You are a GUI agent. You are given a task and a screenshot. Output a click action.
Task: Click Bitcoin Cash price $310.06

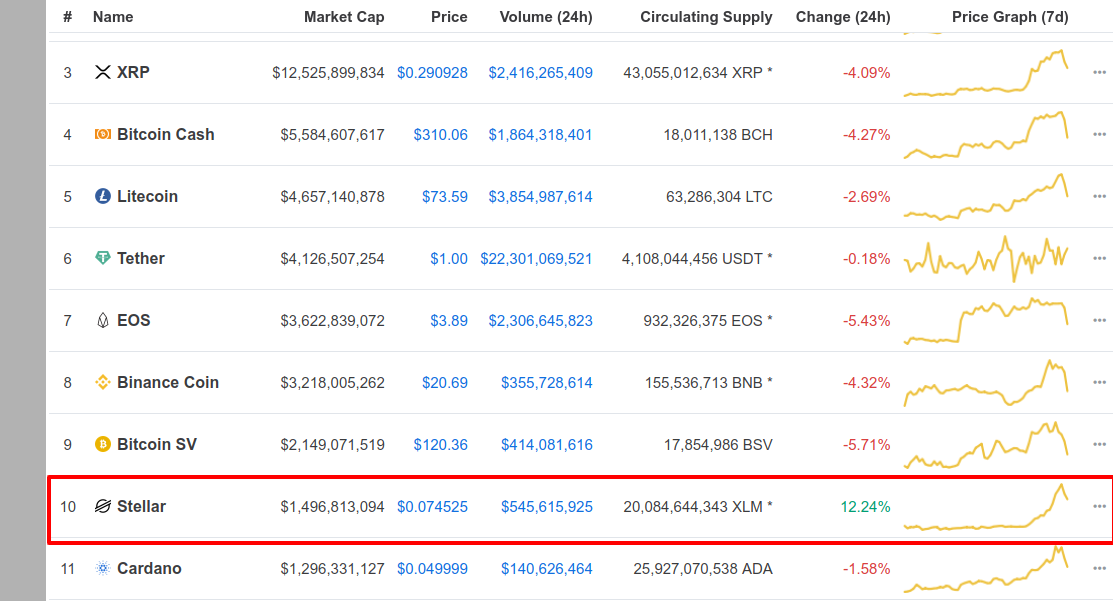[x=441, y=135]
